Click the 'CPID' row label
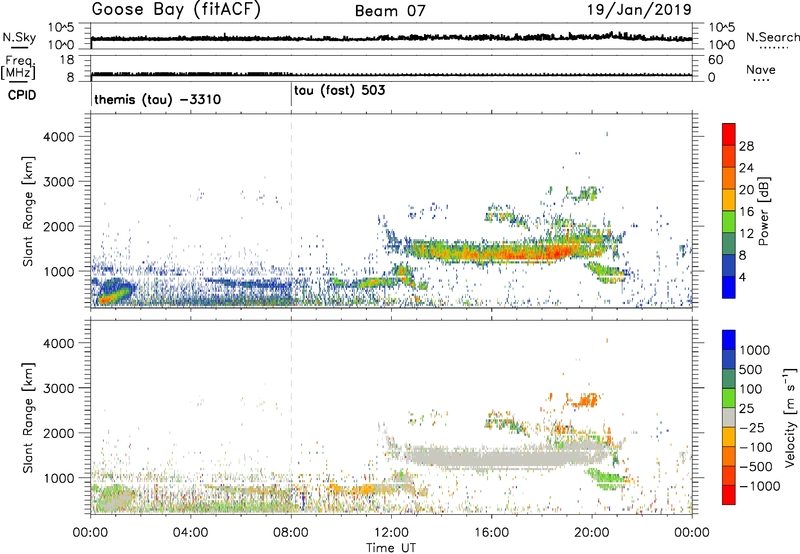The height and width of the screenshot is (554, 800). tap(22, 95)
